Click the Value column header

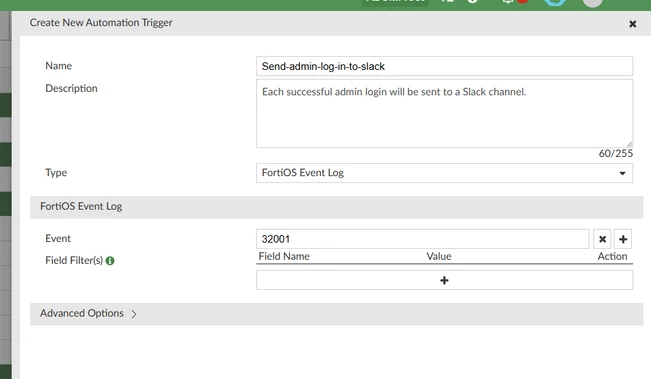point(439,256)
